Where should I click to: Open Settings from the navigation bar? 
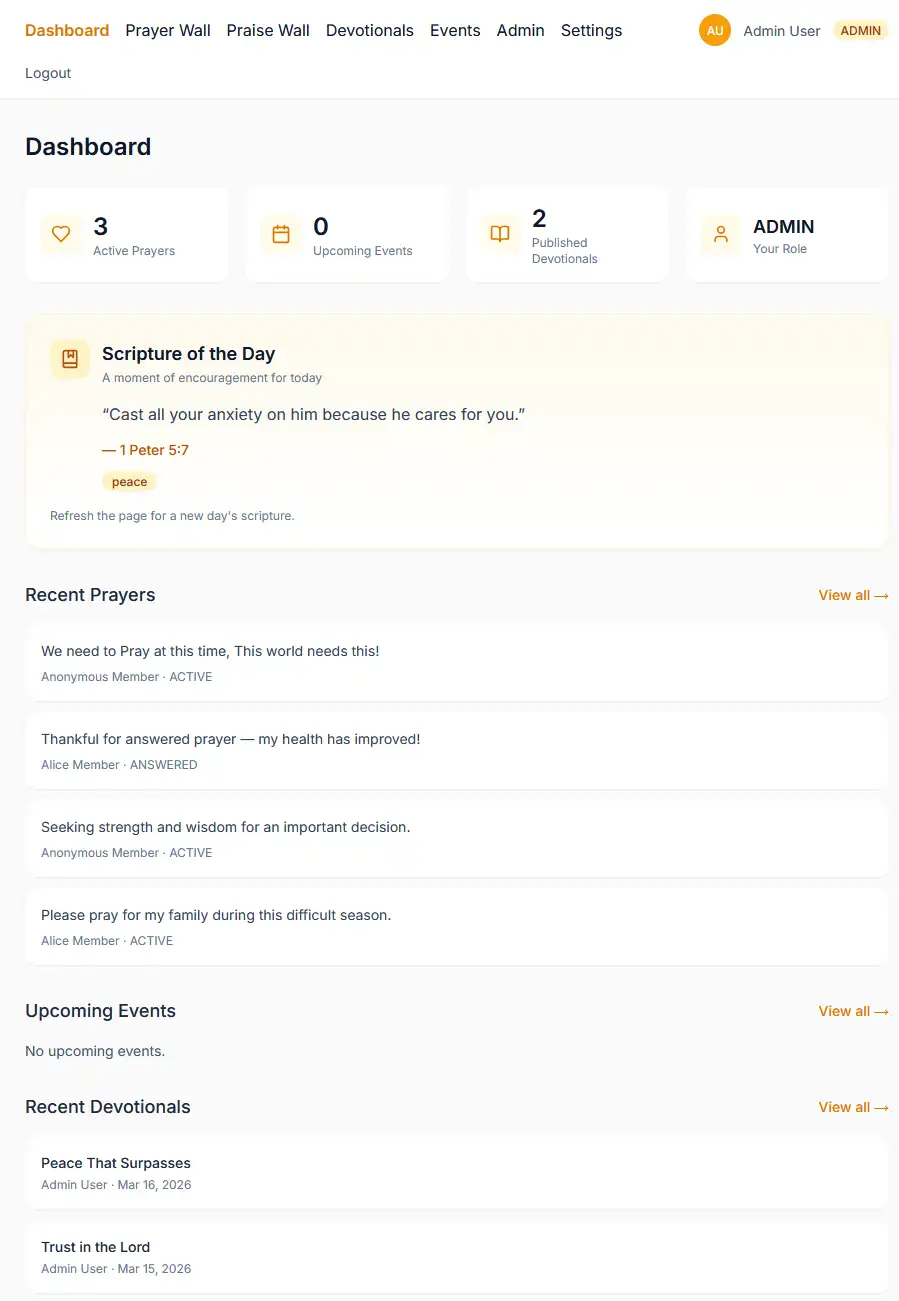(591, 30)
